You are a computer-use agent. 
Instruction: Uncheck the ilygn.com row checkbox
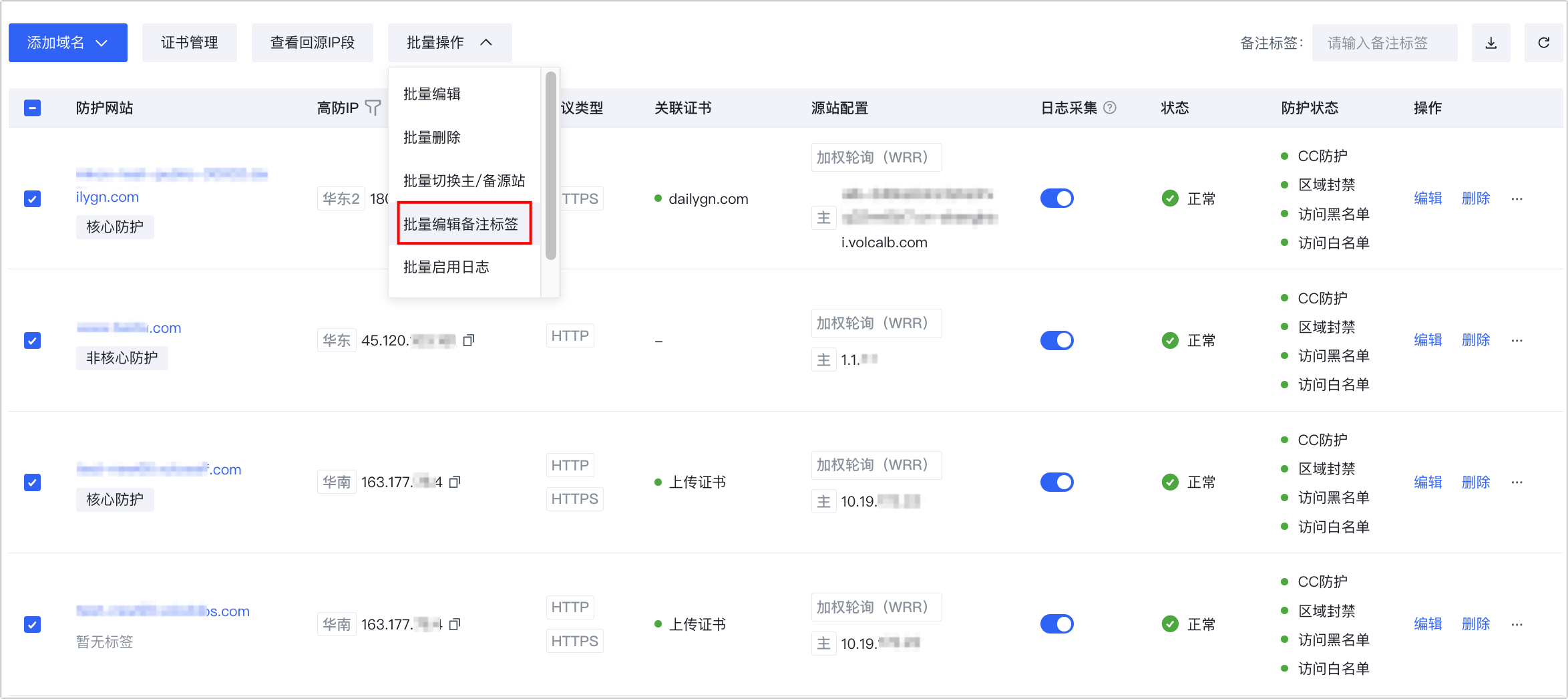tap(32, 198)
